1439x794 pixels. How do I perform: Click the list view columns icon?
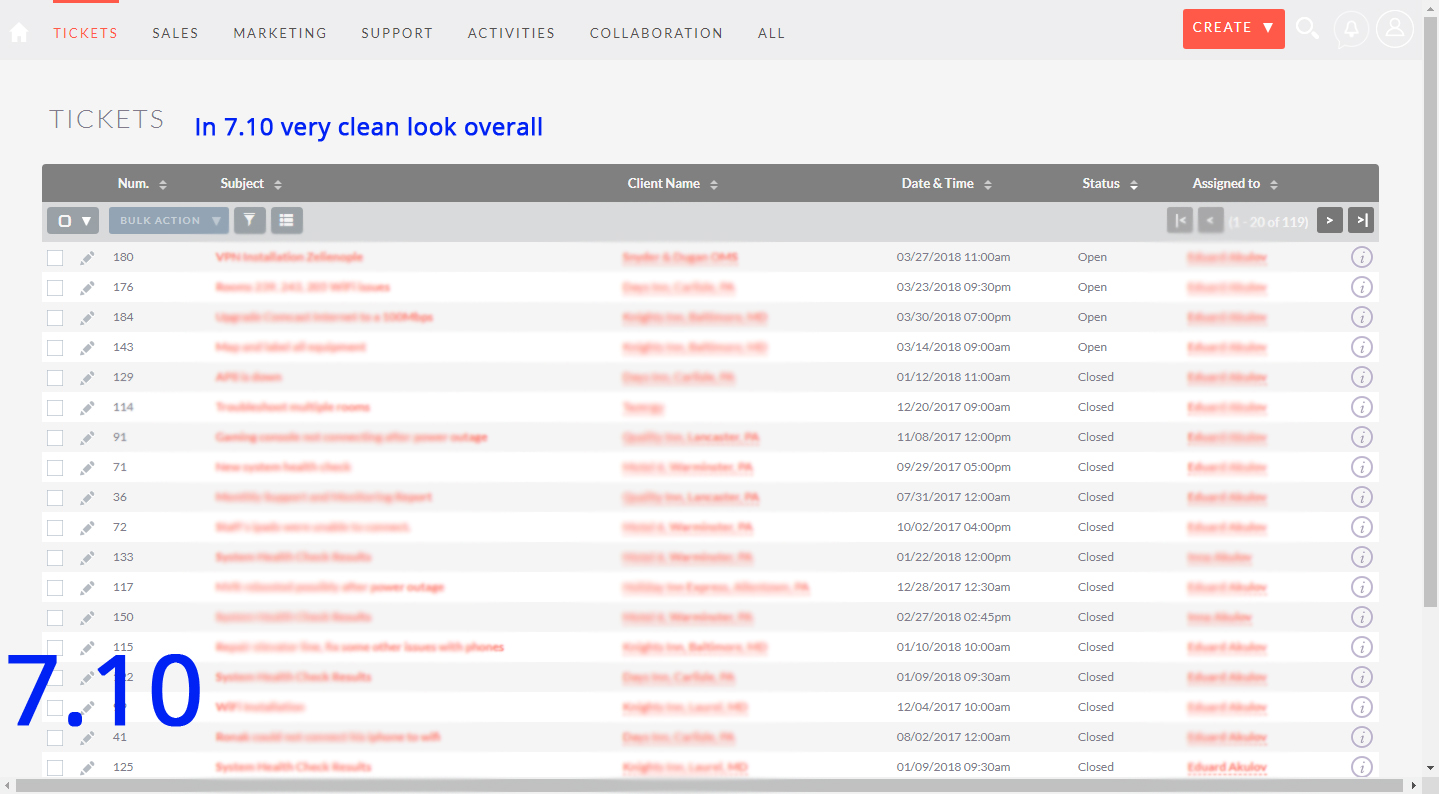tap(287, 220)
